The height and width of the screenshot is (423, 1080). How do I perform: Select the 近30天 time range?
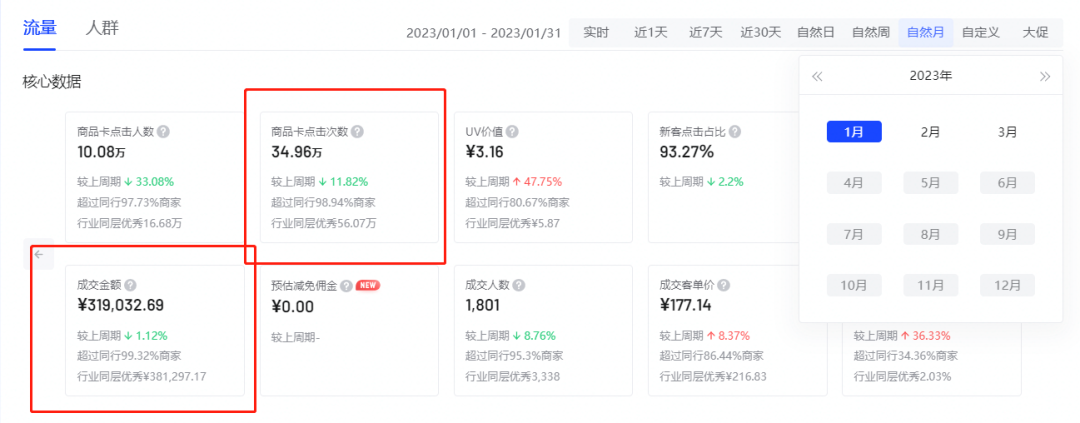(x=760, y=32)
